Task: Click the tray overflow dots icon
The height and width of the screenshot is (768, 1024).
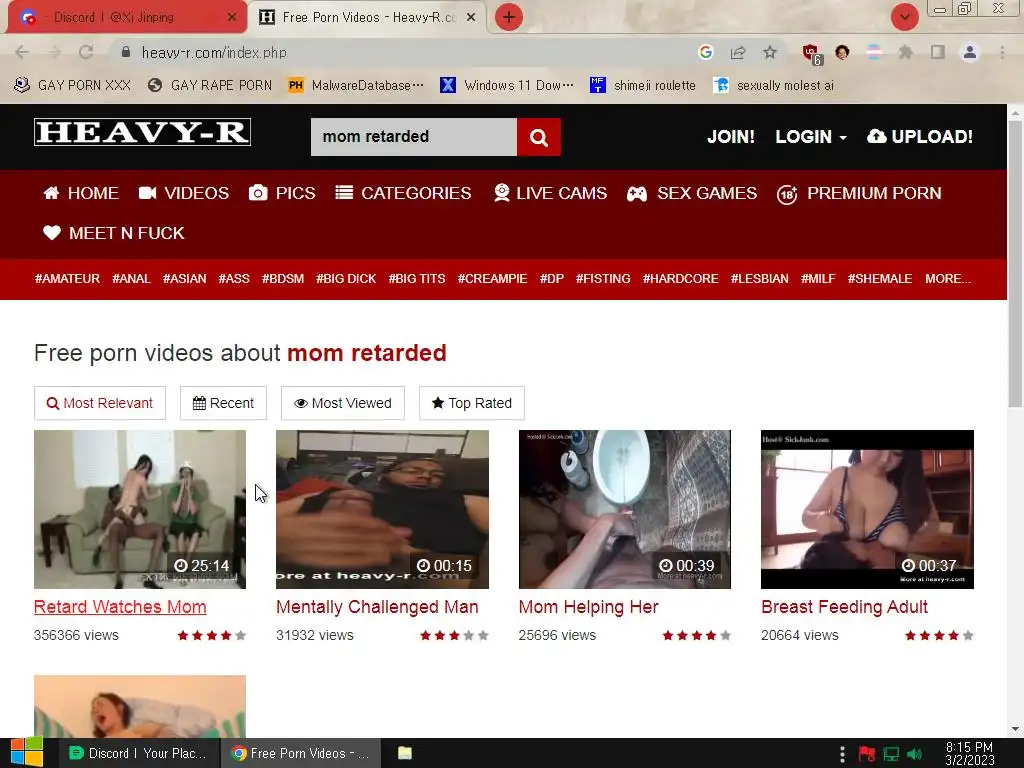Action: 842,754
